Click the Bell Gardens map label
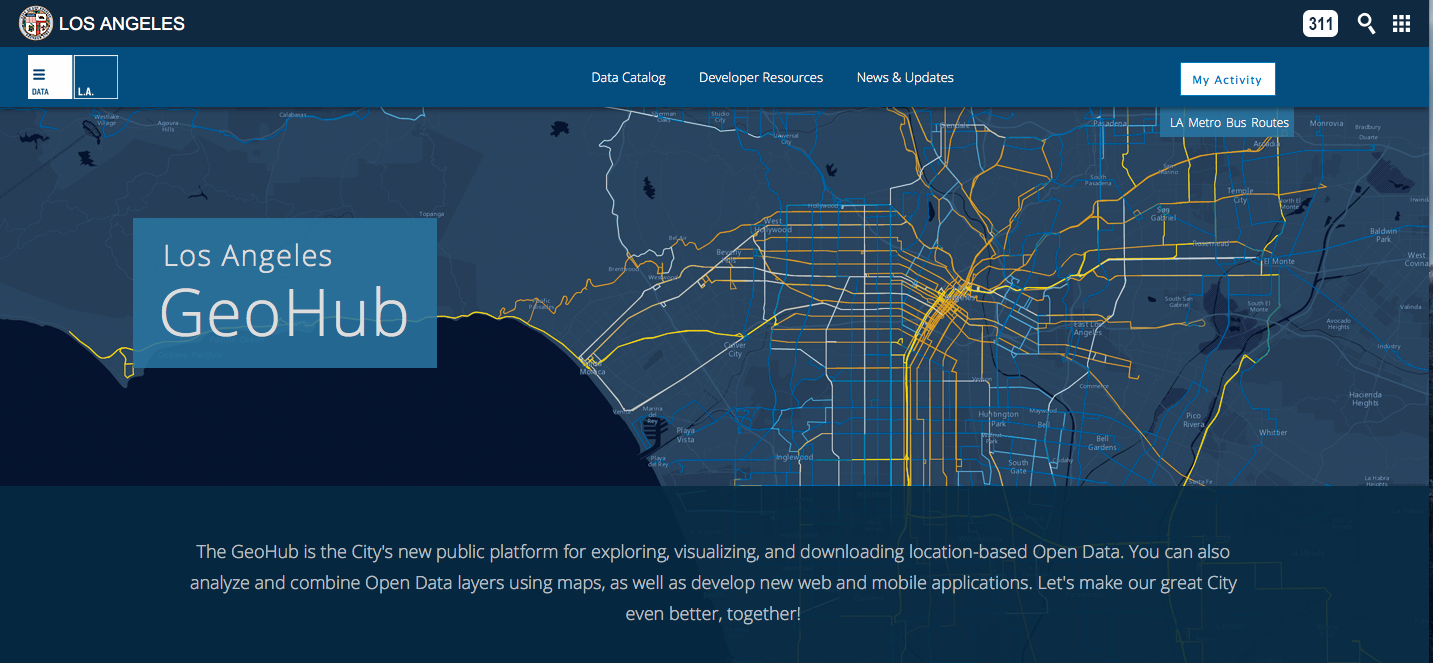 click(1102, 442)
